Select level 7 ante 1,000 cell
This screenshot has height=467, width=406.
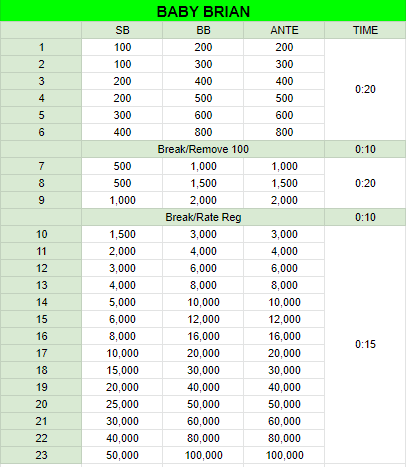[284, 166]
